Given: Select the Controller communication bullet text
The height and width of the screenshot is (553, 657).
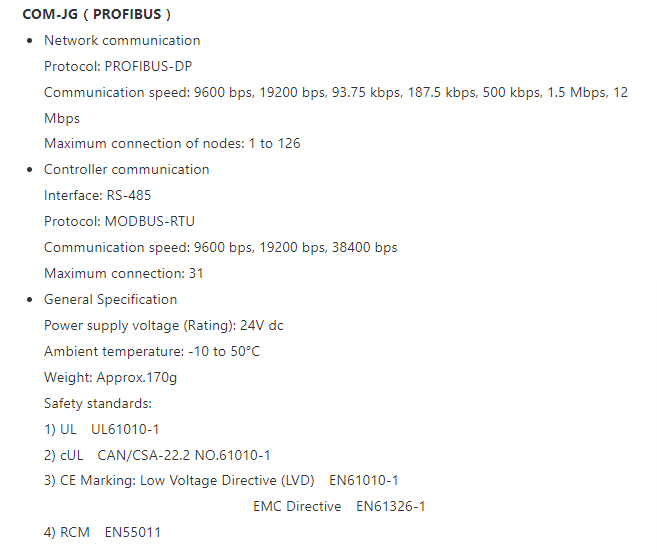Looking at the screenshot, I should coord(127,169).
